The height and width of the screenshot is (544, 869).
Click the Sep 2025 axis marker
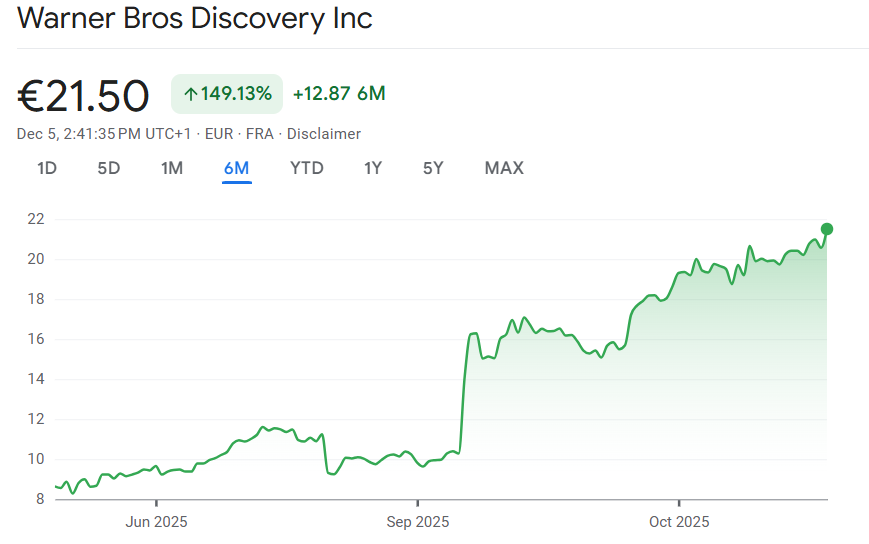coord(417,522)
